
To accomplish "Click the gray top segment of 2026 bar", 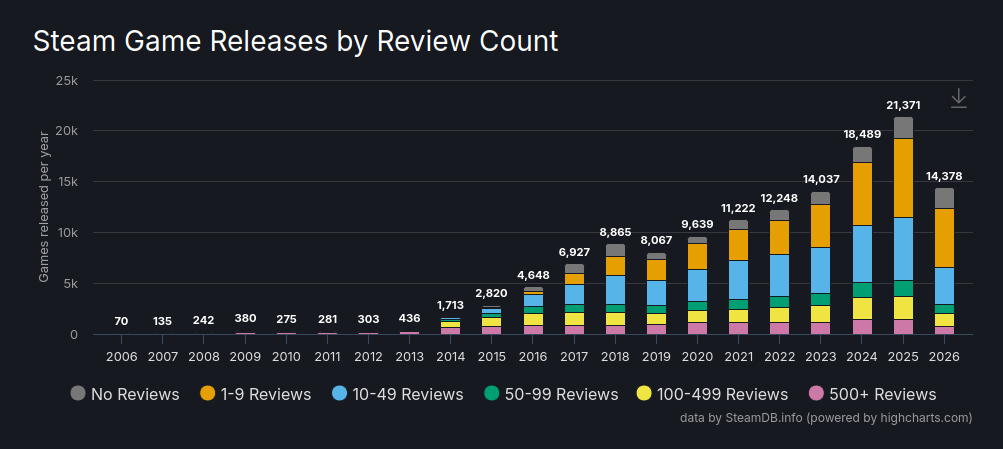I will pyautogui.click(x=944, y=198).
